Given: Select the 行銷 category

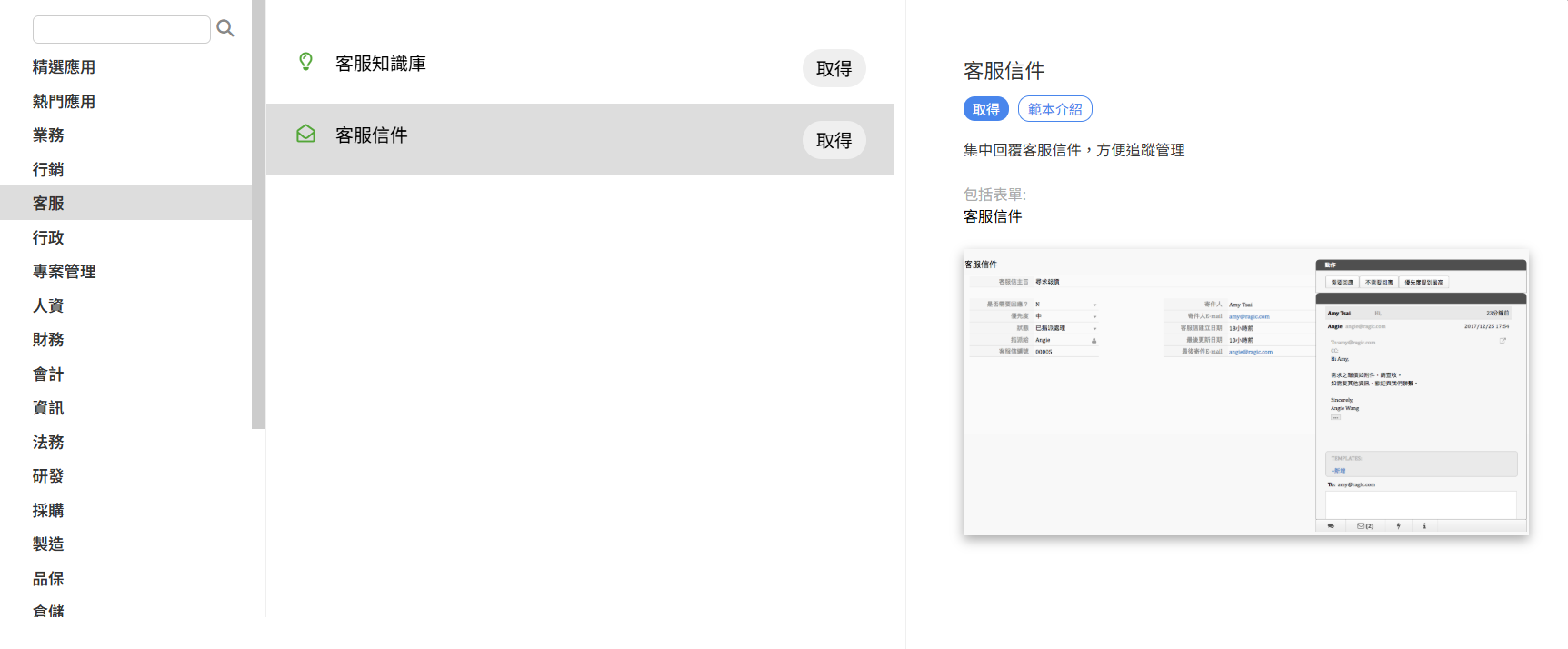Looking at the screenshot, I should point(48,170).
